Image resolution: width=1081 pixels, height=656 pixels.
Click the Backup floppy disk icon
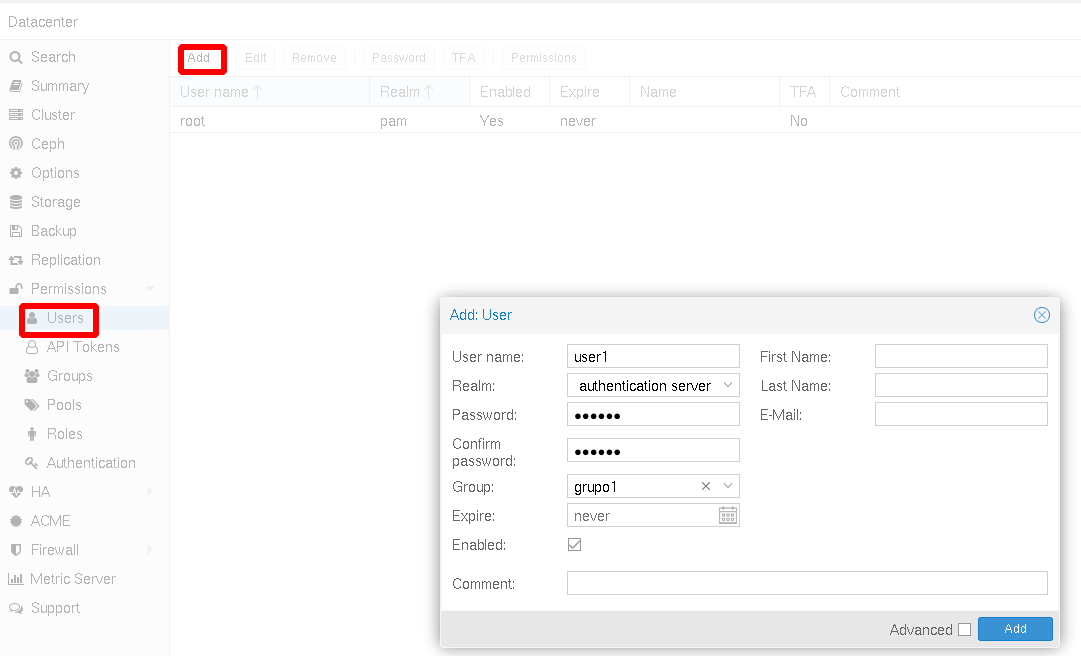16,231
